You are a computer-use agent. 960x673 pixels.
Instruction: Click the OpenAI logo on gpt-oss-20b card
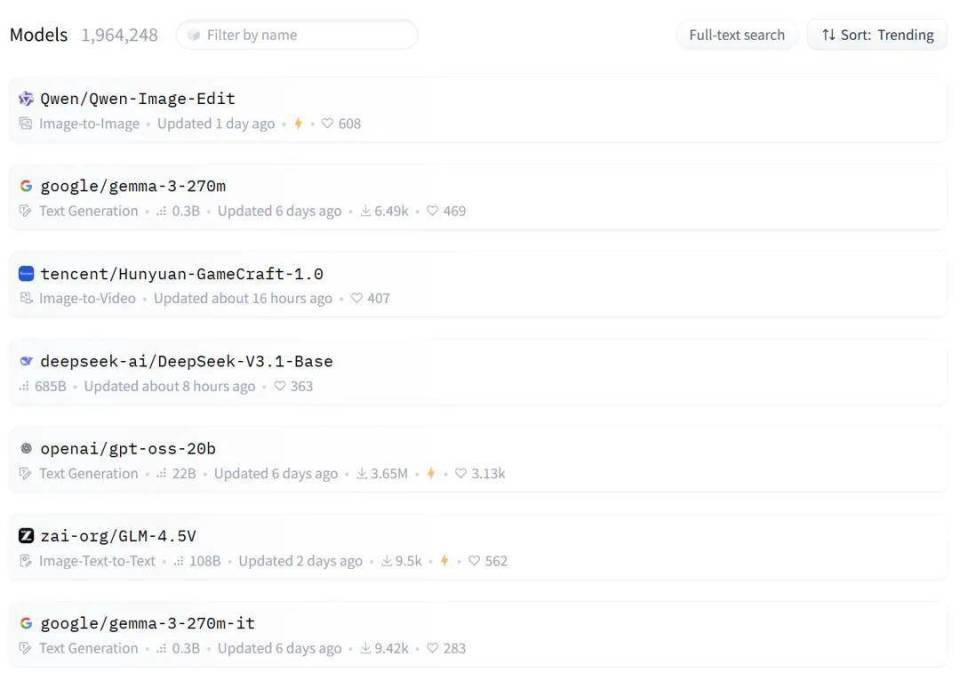[x=26, y=448]
